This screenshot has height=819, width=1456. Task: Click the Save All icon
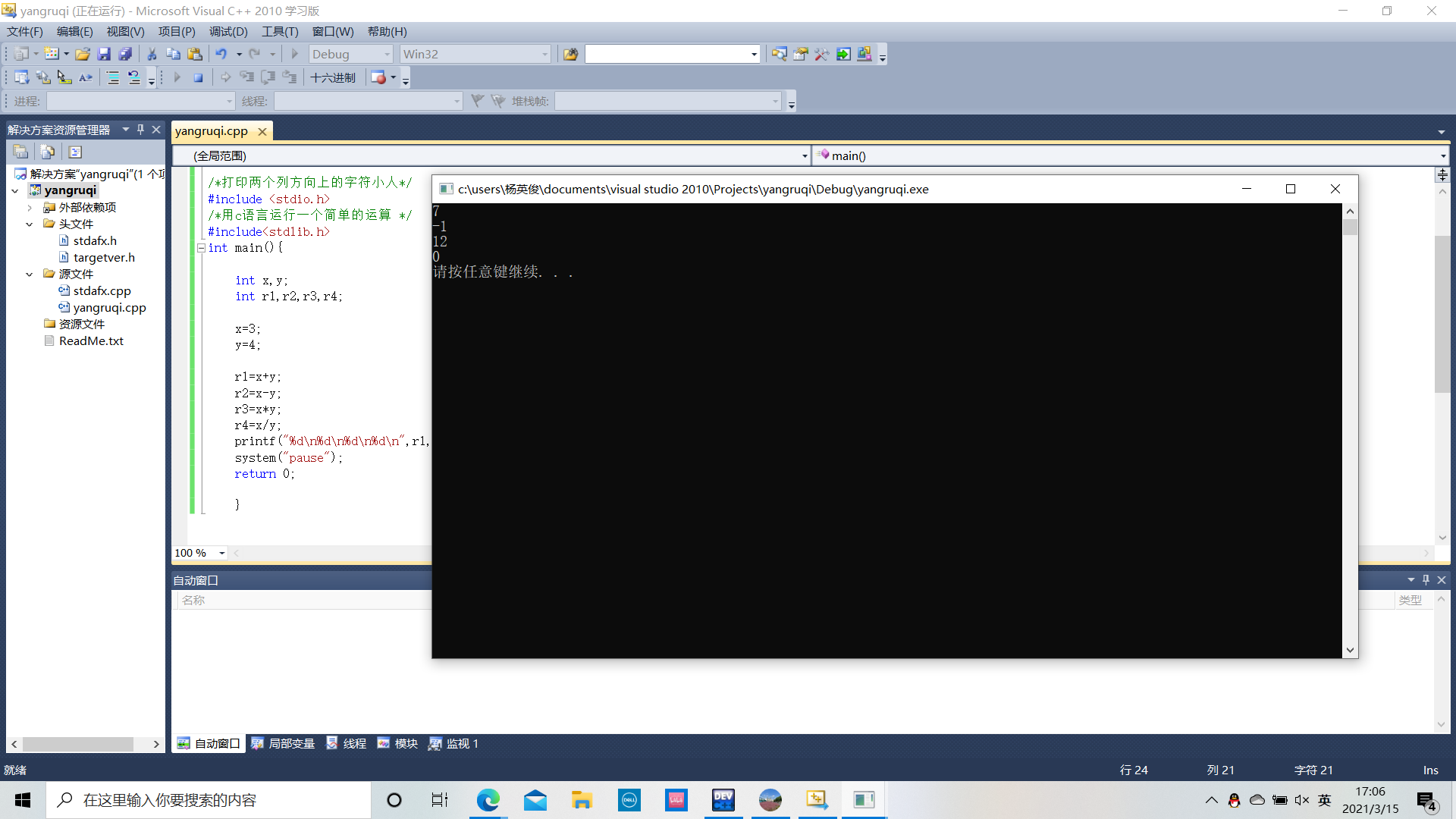point(125,54)
